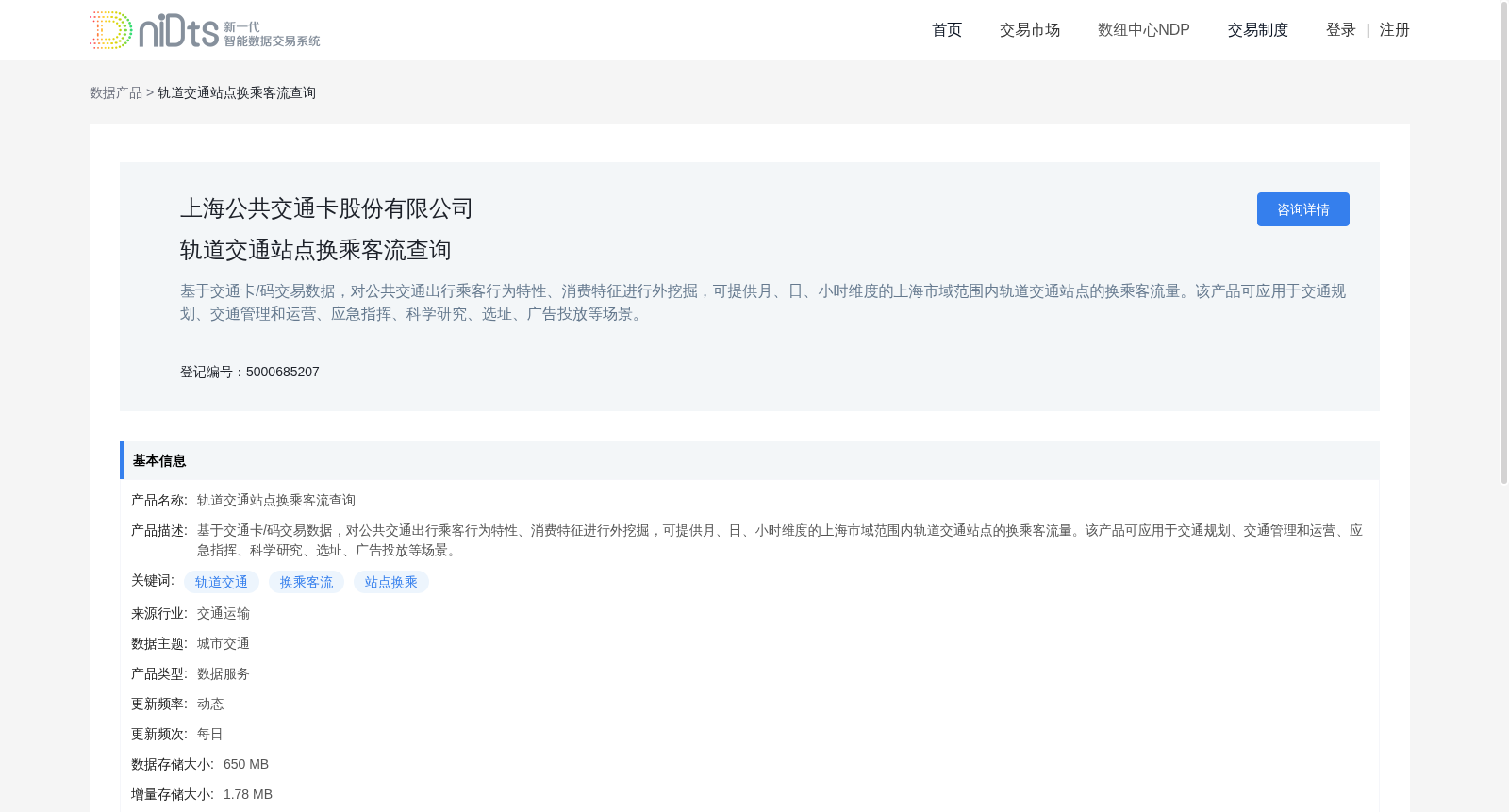Select the 换乘客流 keyword tag
1509x812 pixels.
(307, 582)
